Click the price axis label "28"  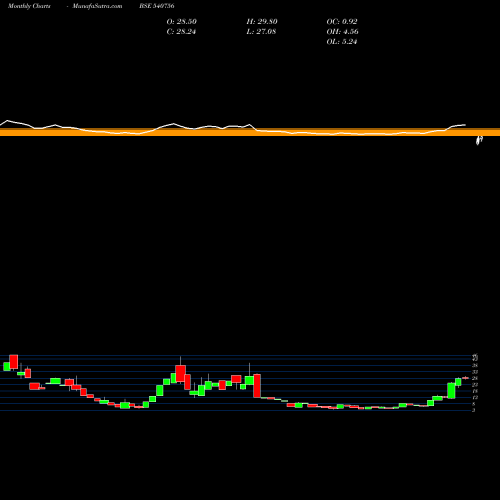pyautogui.click(x=475, y=378)
